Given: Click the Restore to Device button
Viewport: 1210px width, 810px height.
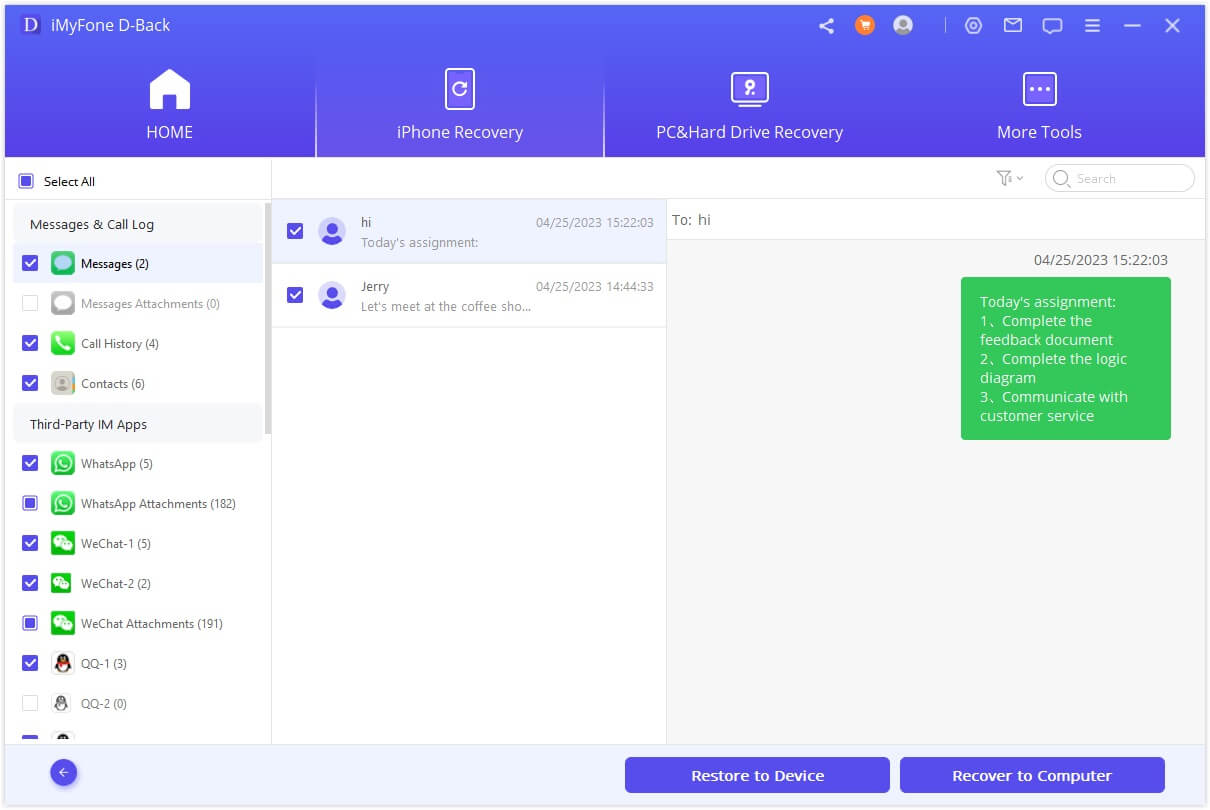Looking at the screenshot, I should 757,775.
